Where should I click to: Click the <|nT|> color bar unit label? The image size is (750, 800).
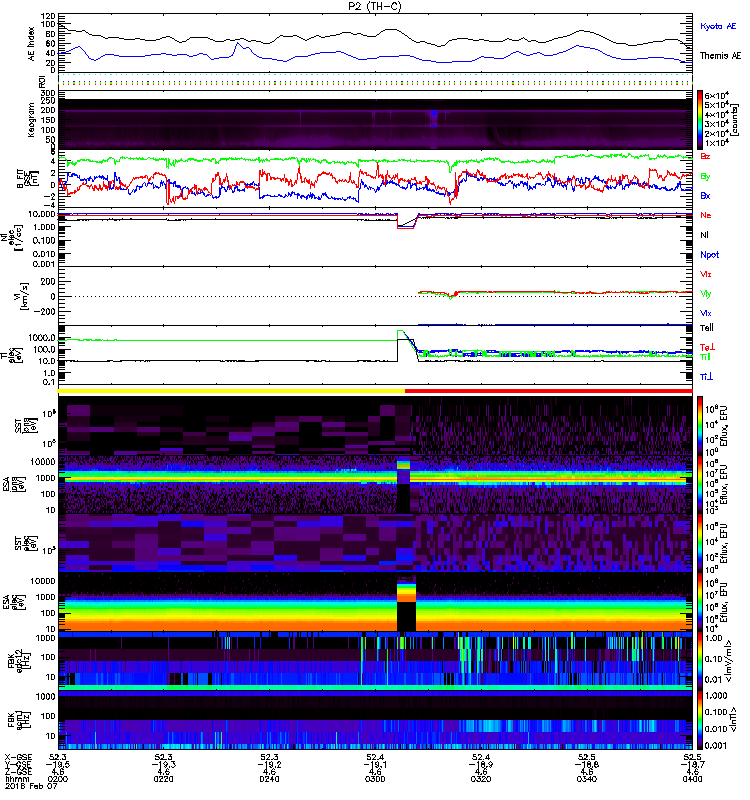733,719
